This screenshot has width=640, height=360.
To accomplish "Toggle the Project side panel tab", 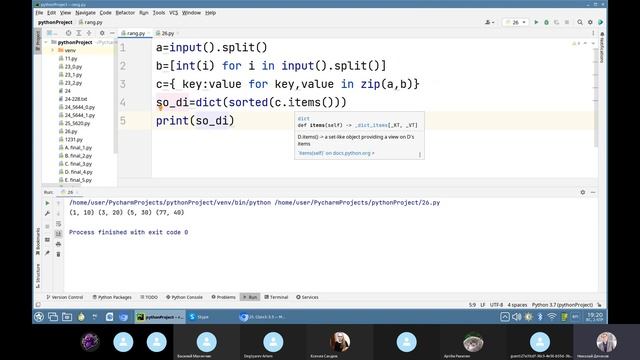I will point(38,40).
